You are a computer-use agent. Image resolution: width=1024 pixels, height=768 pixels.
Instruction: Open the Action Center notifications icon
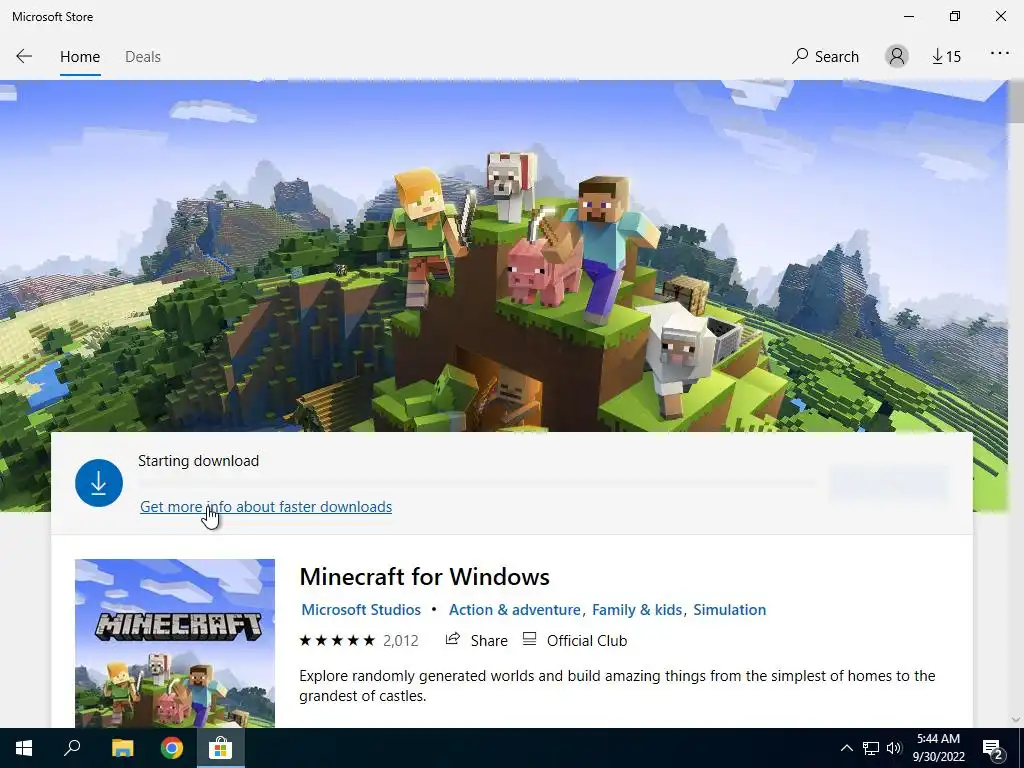[993, 748]
